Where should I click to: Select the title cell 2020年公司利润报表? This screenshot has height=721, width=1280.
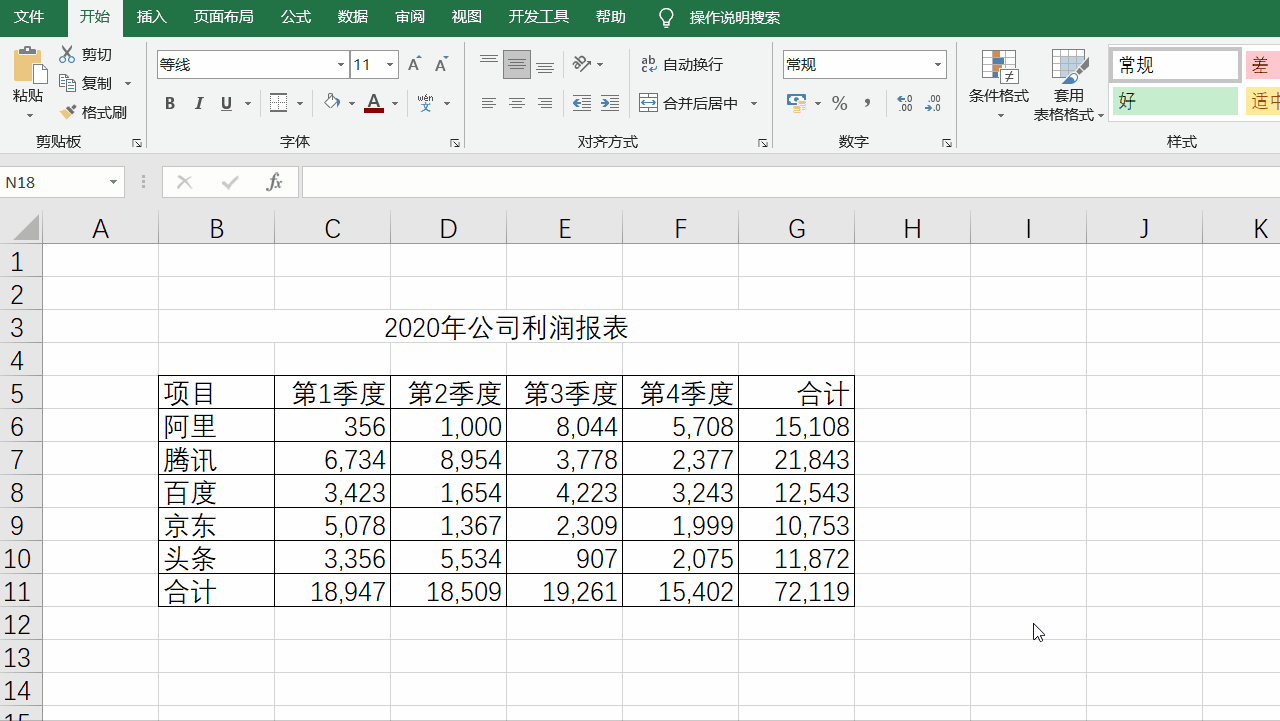506,327
